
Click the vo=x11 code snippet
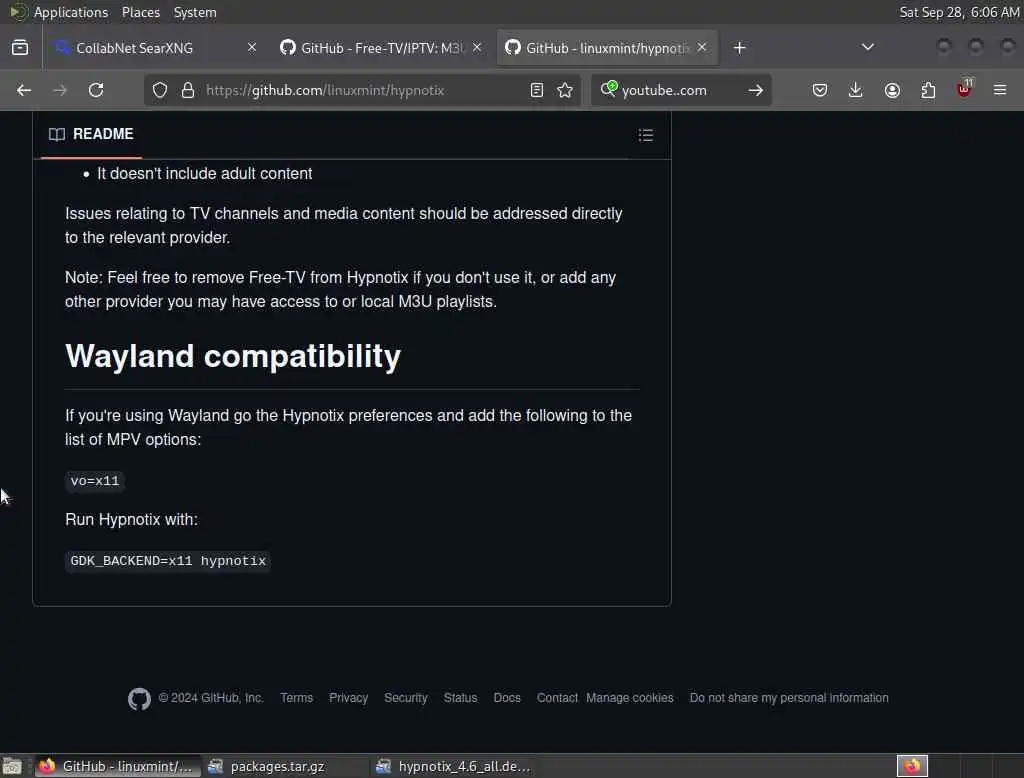(x=95, y=481)
